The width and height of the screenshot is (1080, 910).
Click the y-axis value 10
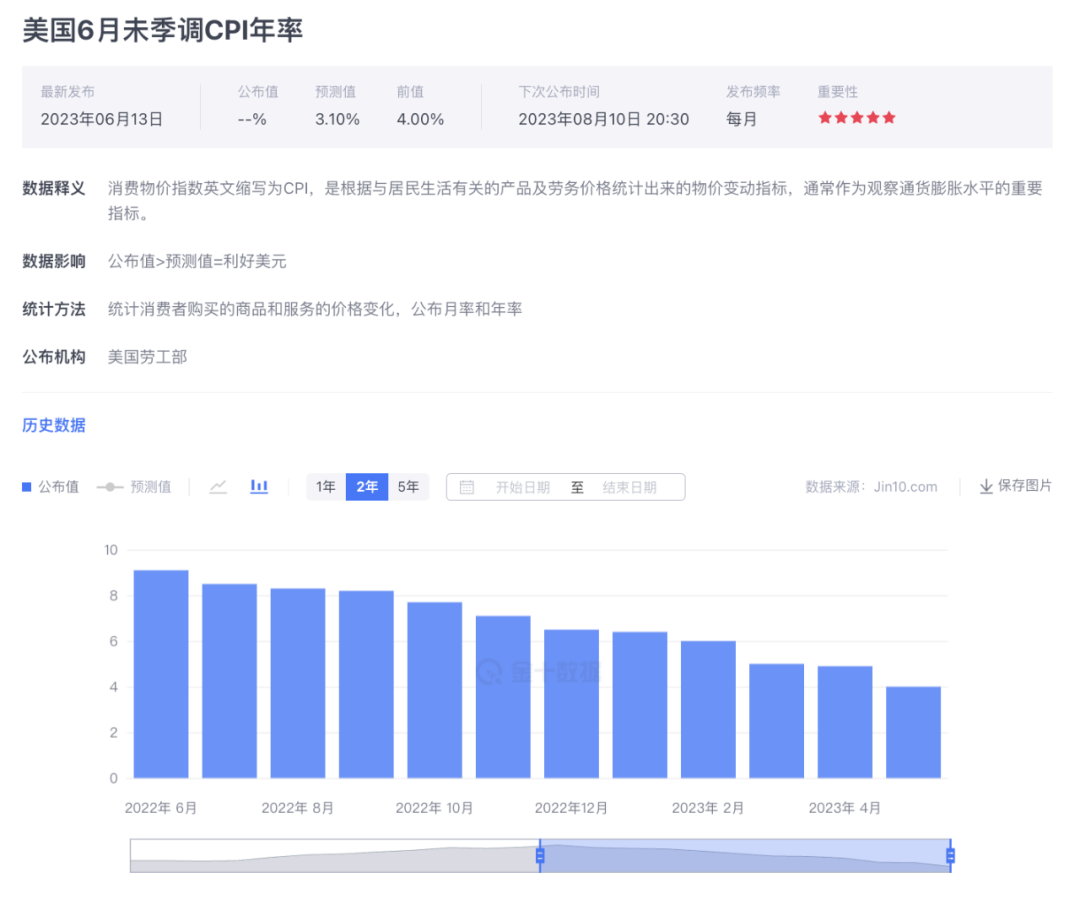[111, 550]
